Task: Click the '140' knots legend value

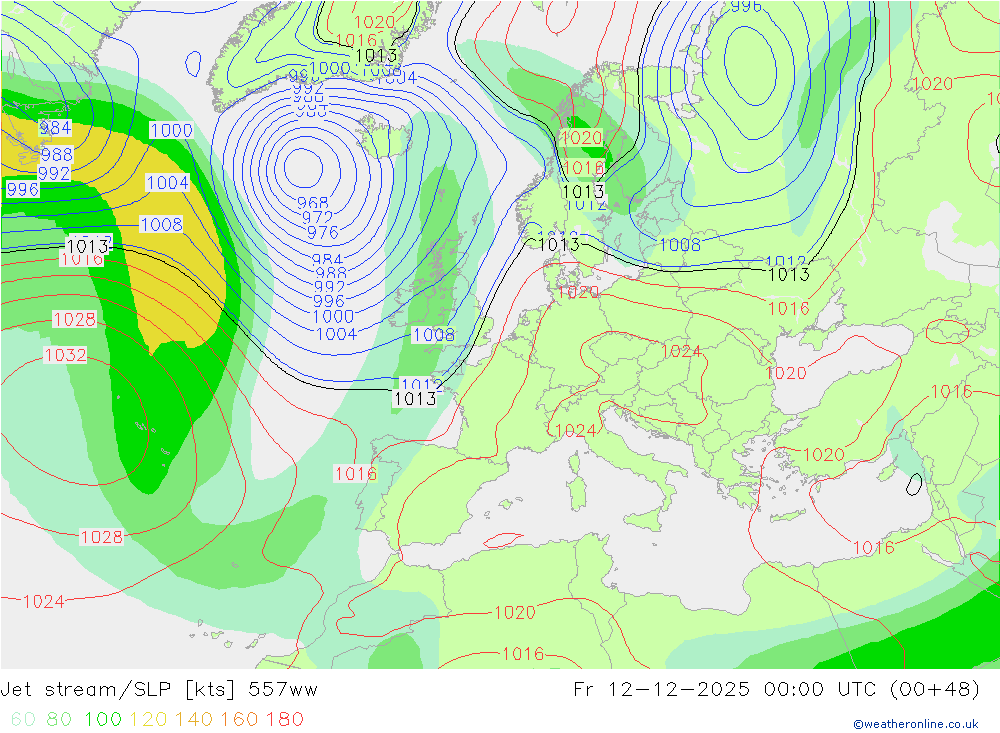Action: [x=193, y=719]
